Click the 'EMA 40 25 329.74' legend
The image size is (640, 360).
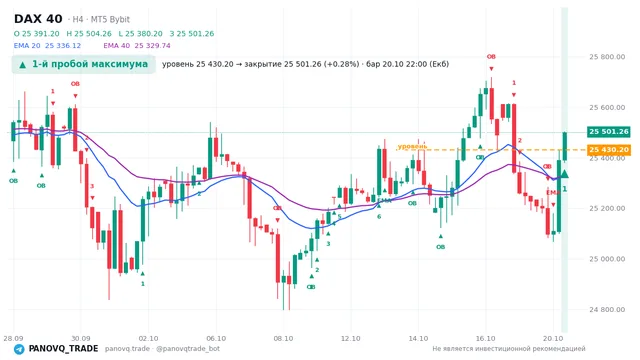click(x=137, y=46)
